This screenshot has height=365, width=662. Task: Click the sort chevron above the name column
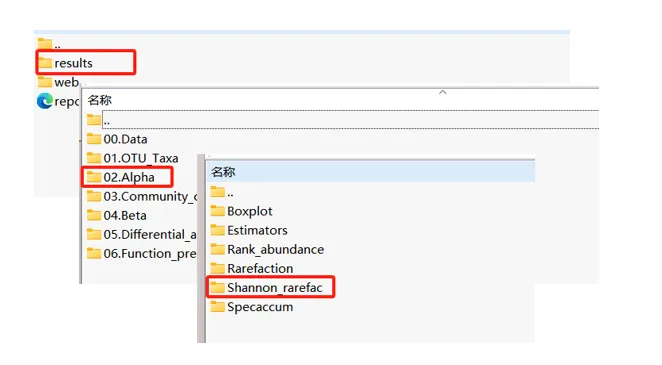pyautogui.click(x=442, y=92)
